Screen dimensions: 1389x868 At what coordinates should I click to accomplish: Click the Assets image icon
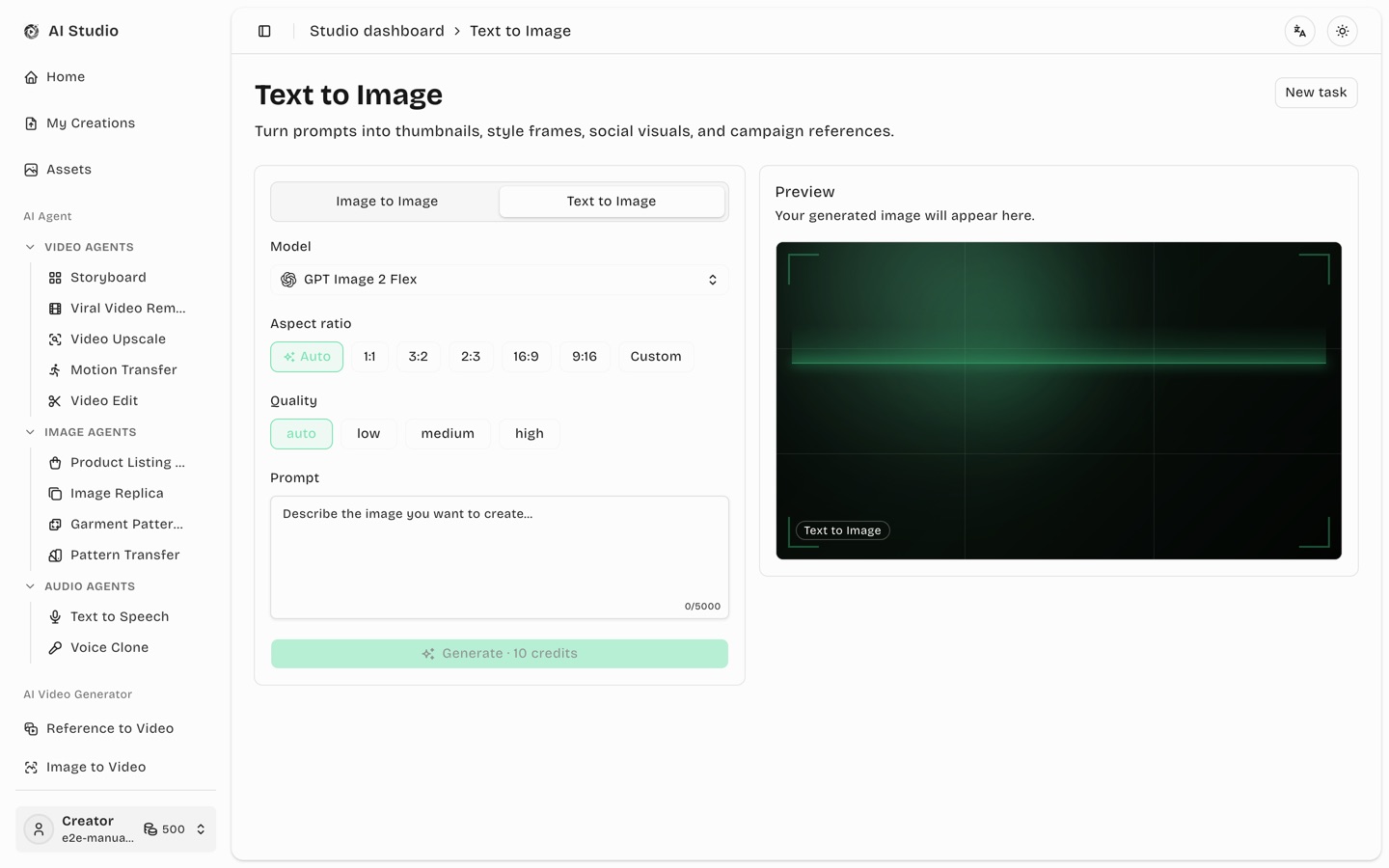point(31,170)
